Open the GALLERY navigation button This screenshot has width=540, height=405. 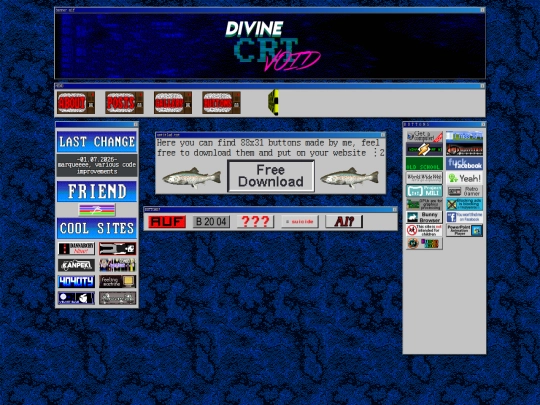173,103
